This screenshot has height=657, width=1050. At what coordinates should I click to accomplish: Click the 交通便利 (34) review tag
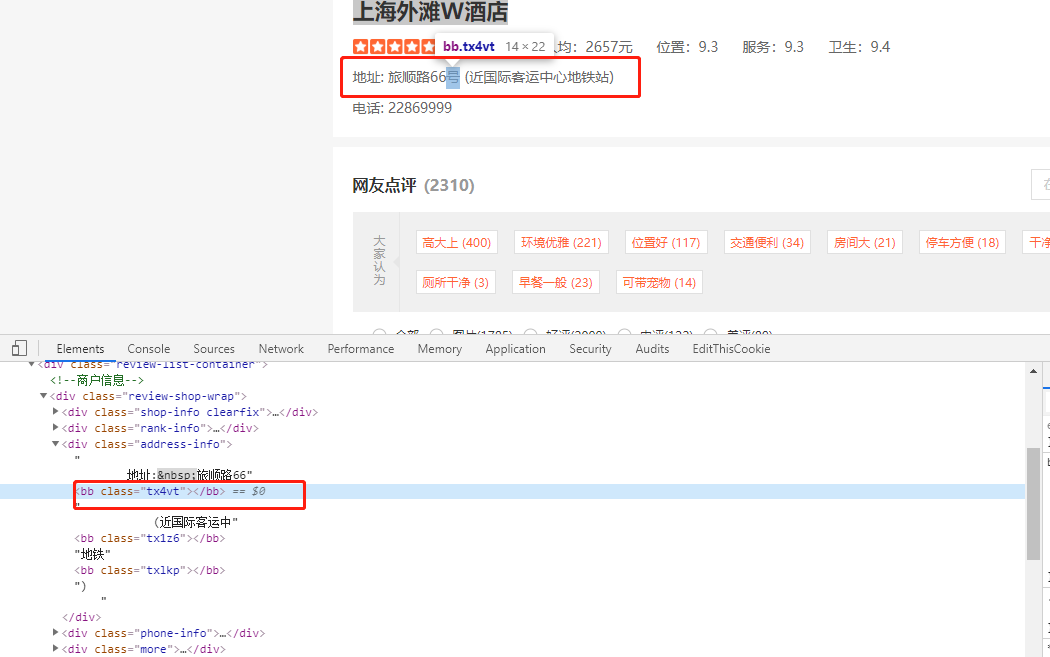tap(767, 242)
